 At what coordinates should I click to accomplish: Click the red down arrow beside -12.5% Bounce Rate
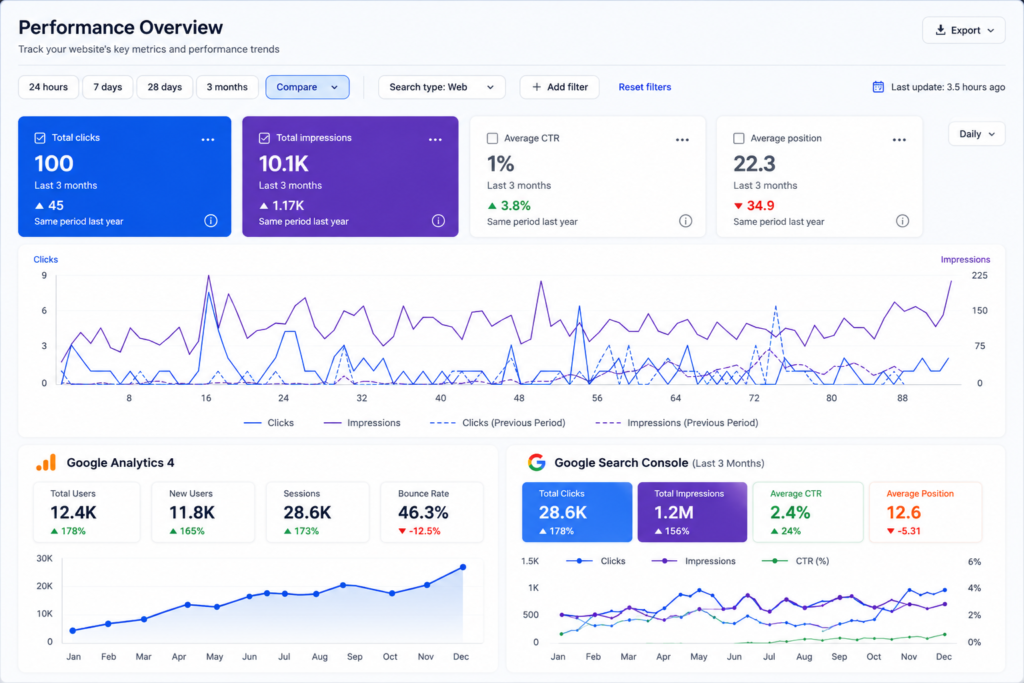(402, 532)
